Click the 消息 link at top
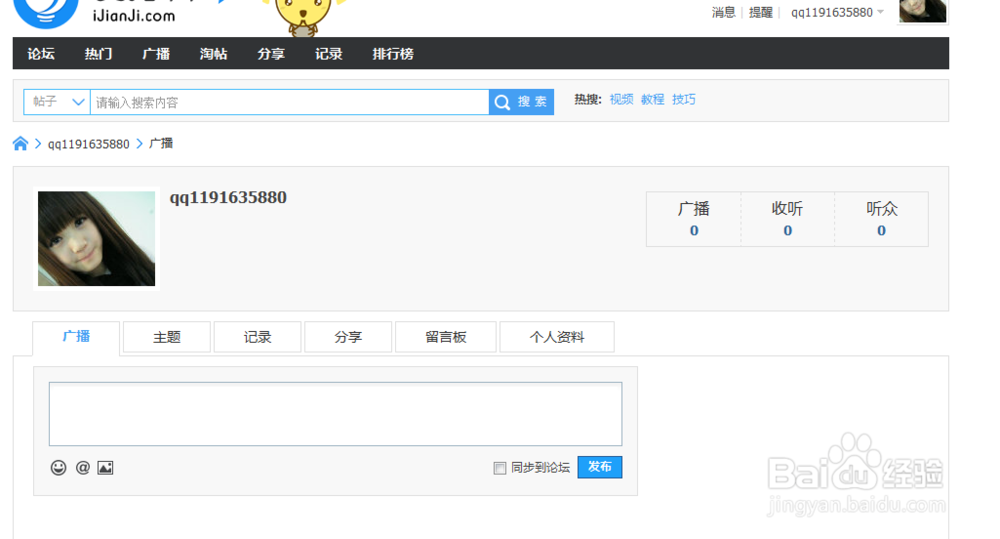Viewport: 1000px width, 539px height. 723,13
